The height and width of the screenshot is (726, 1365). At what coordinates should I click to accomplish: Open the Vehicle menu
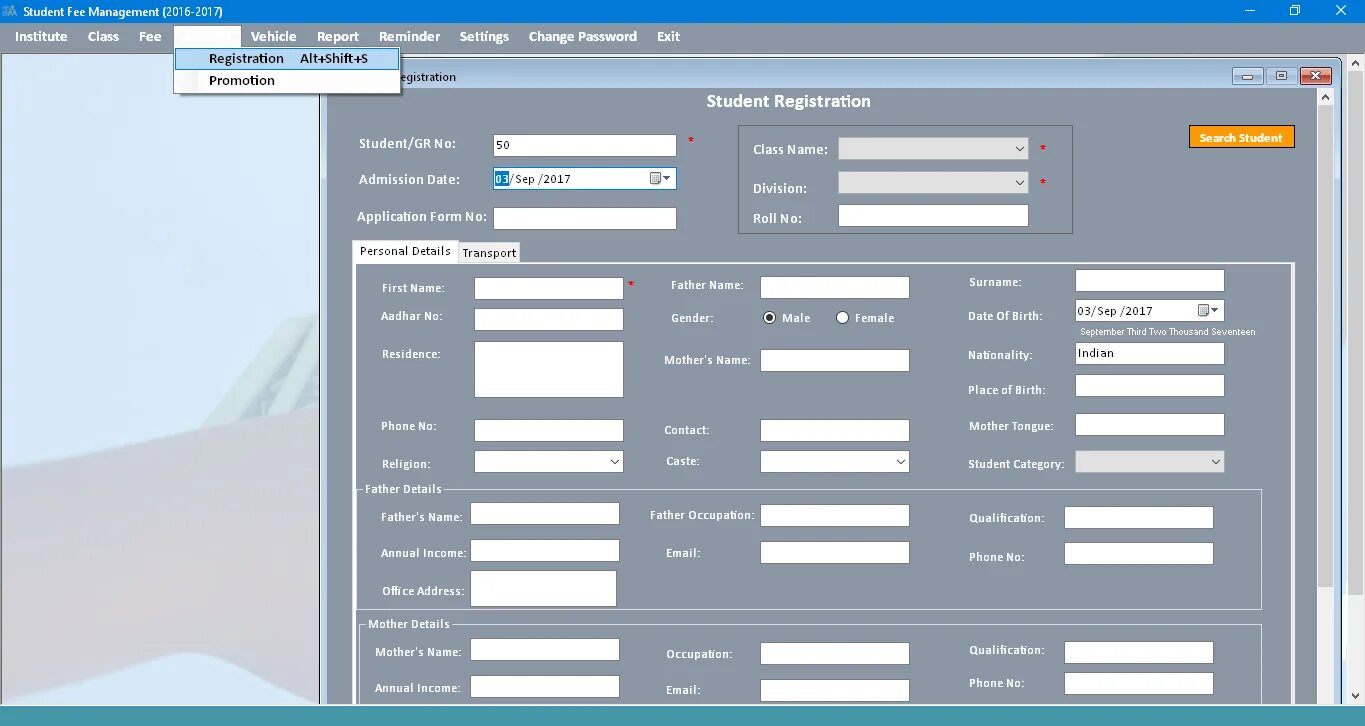pyautogui.click(x=273, y=36)
